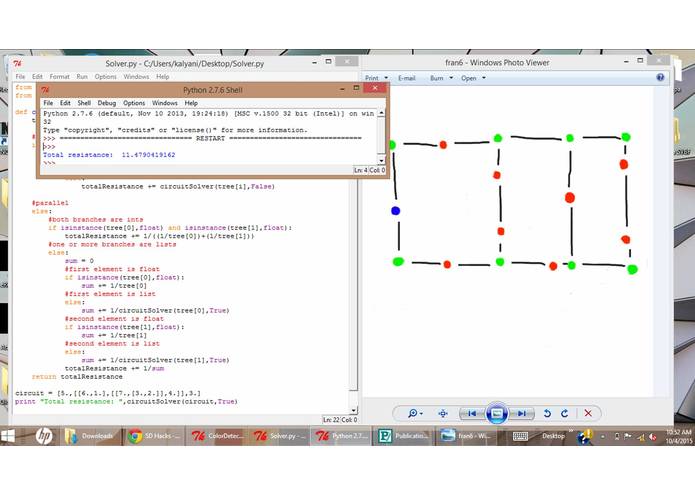This screenshot has height=494, width=695.
Task: Click the HP icon on the taskbar
Action: (x=44, y=436)
